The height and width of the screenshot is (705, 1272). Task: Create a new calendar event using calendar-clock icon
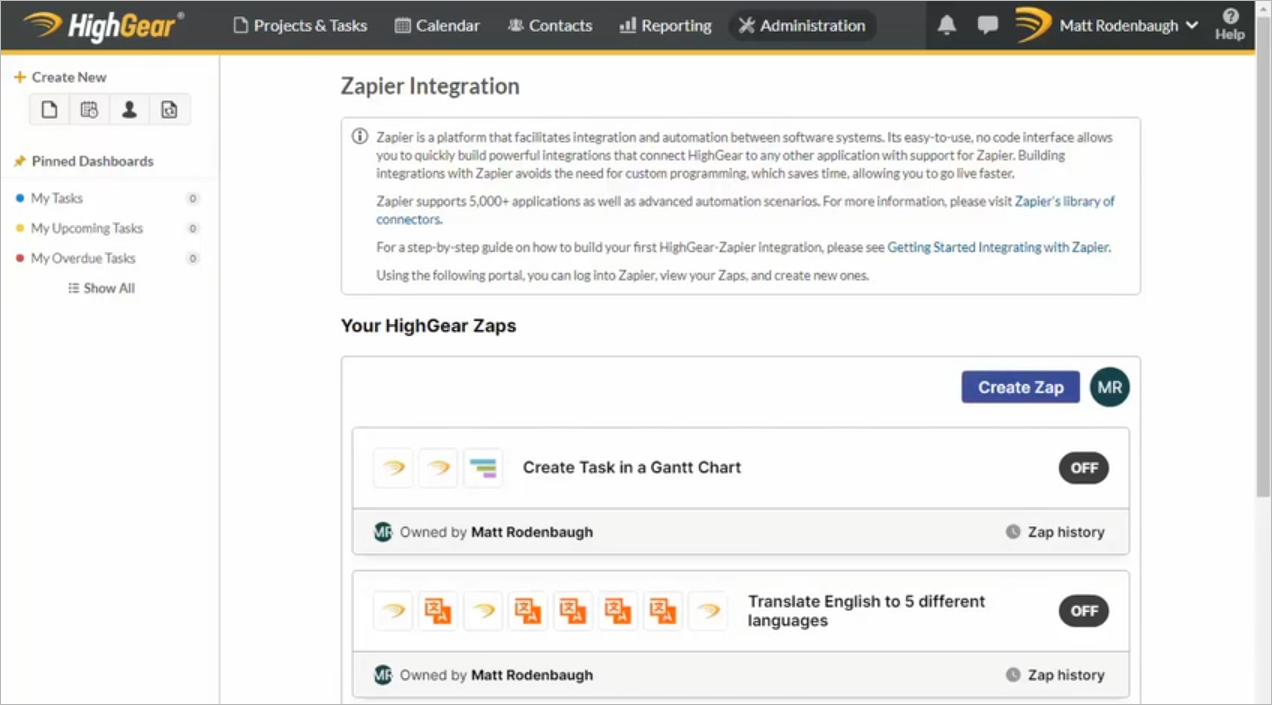tap(89, 110)
